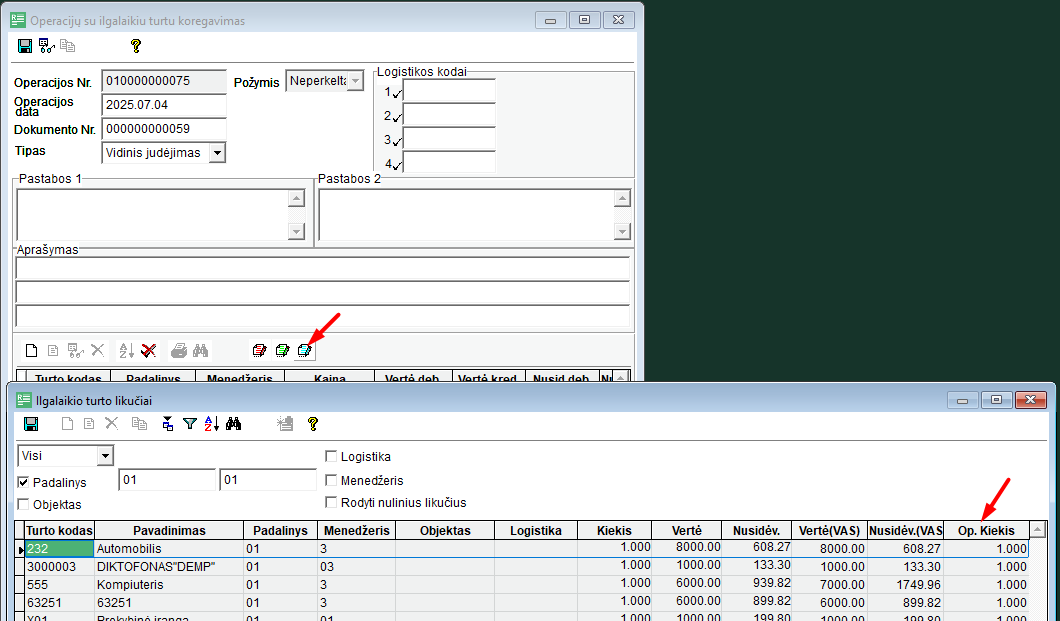Click the Op. Kiekis column header
The width and height of the screenshot is (1060, 621).
coord(986,530)
